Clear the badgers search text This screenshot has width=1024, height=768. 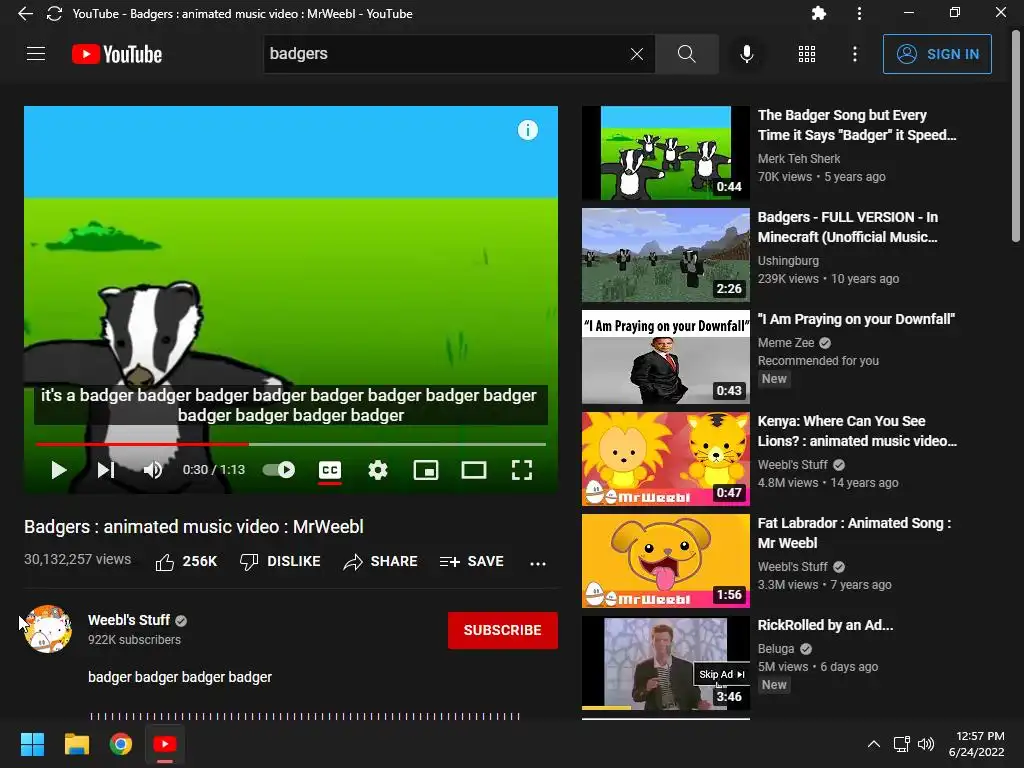(x=637, y=54)
